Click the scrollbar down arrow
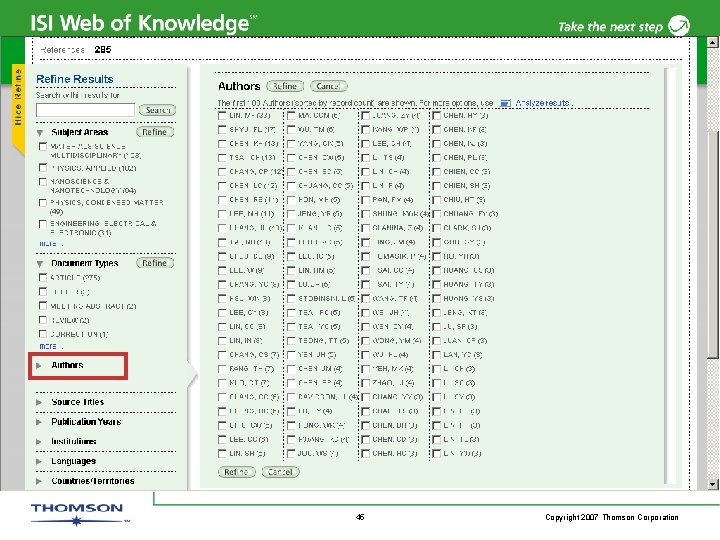Viewport: 720px width, 540px height. (x=712, y=484)
